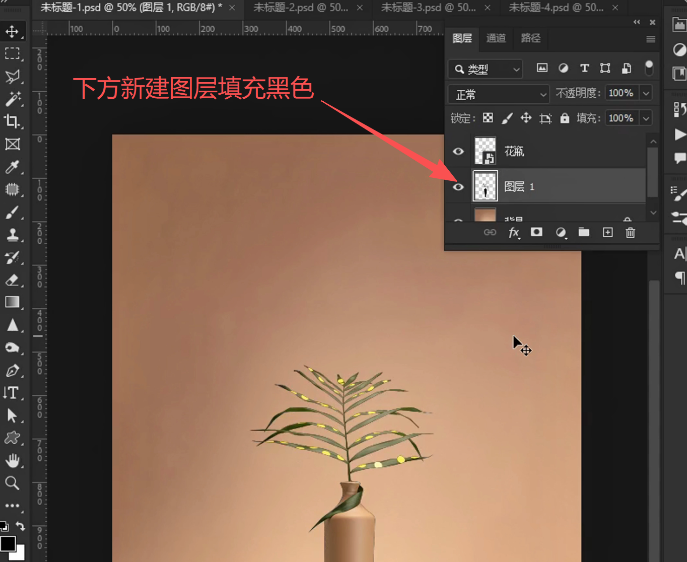Create new fill or adjustment layer
687x562 pixels.
(560, 233)
